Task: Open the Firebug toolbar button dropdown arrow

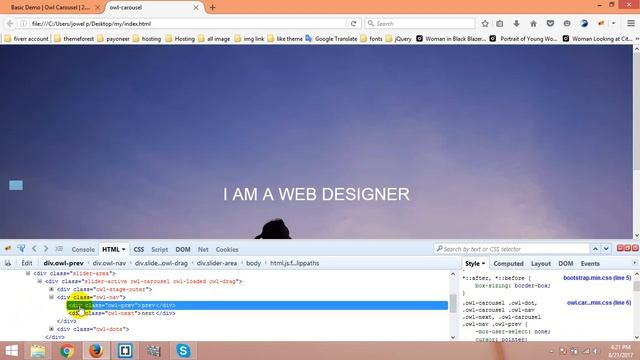Action: (x=613, y=24)
